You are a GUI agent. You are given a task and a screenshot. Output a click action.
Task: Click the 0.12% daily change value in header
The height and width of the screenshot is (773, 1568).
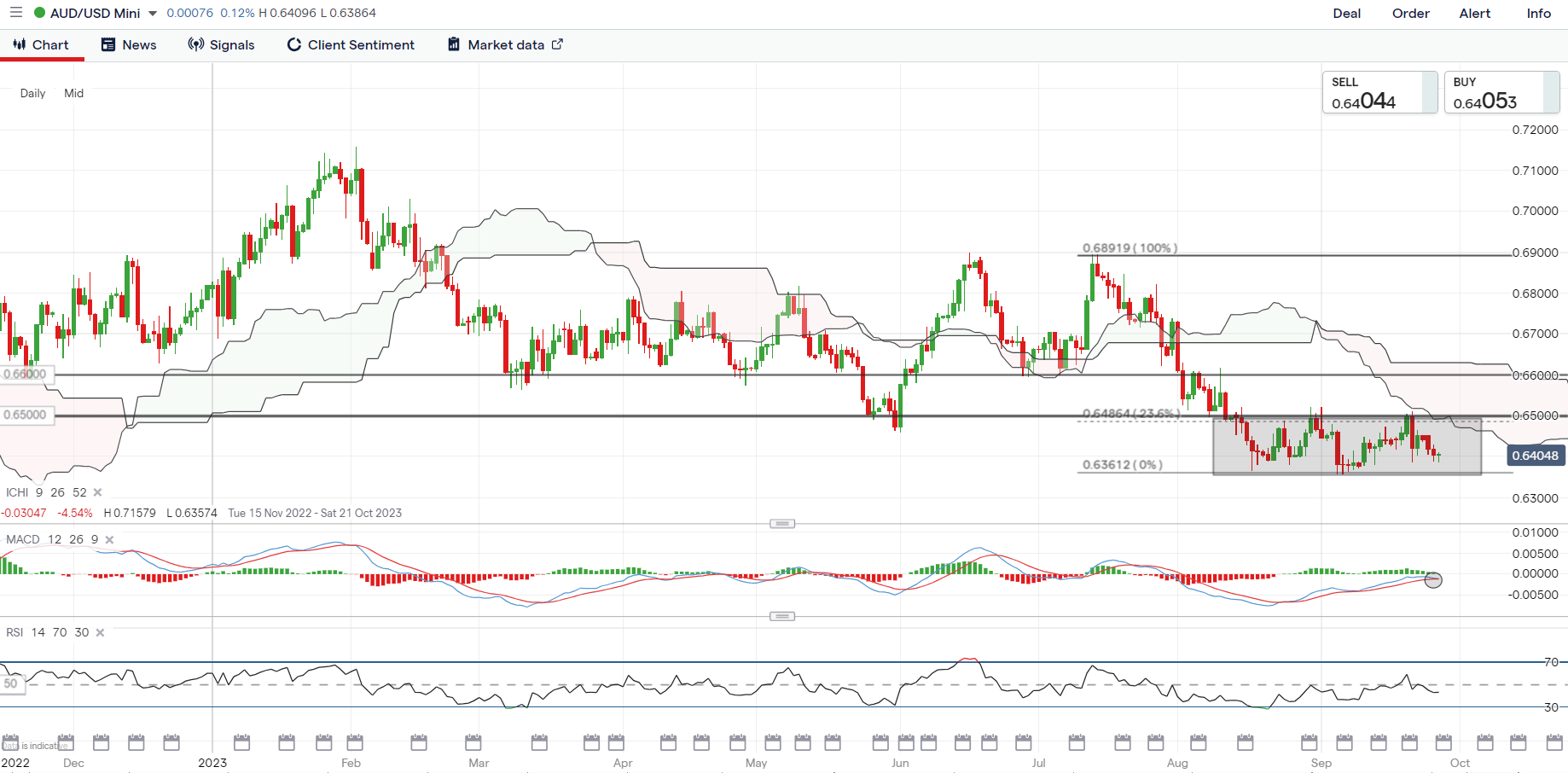(237, 13)
